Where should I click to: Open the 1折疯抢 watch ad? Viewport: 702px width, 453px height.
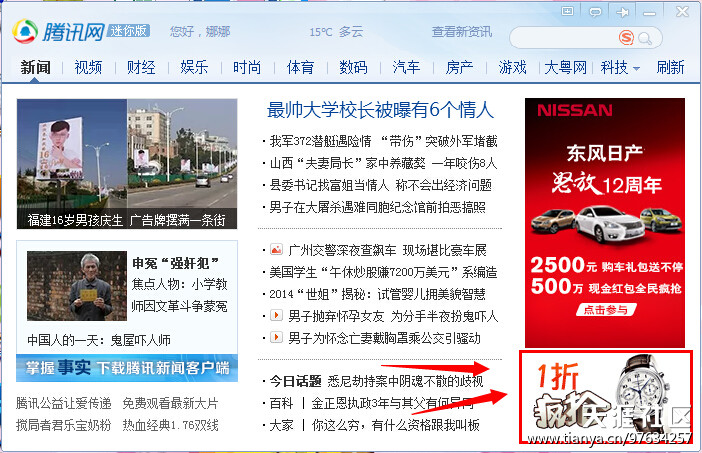point(606,397)
